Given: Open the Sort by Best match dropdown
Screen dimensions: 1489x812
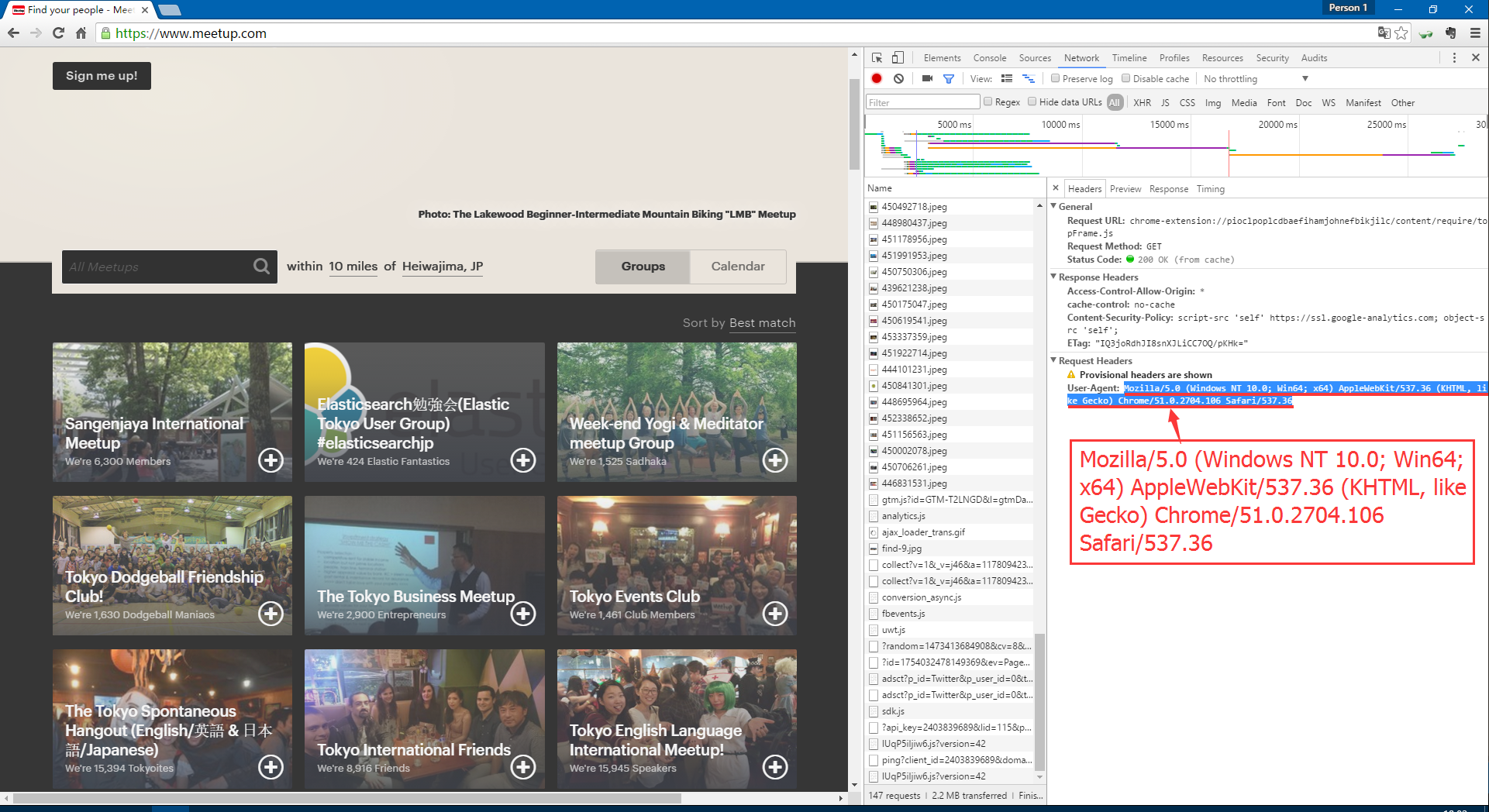Looking at the screenshot, I should tap(762, 323).
